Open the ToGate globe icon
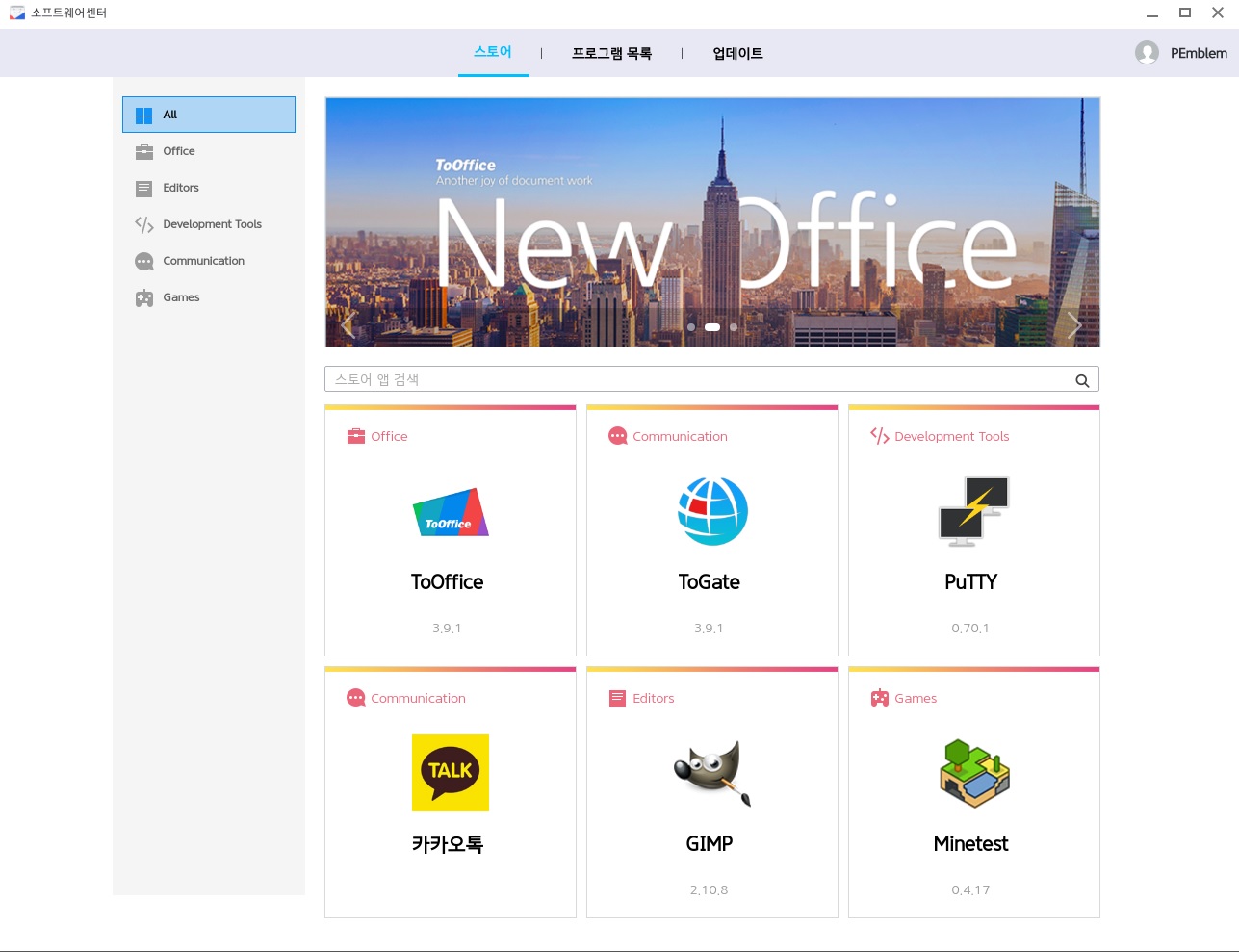 point(712,511)
